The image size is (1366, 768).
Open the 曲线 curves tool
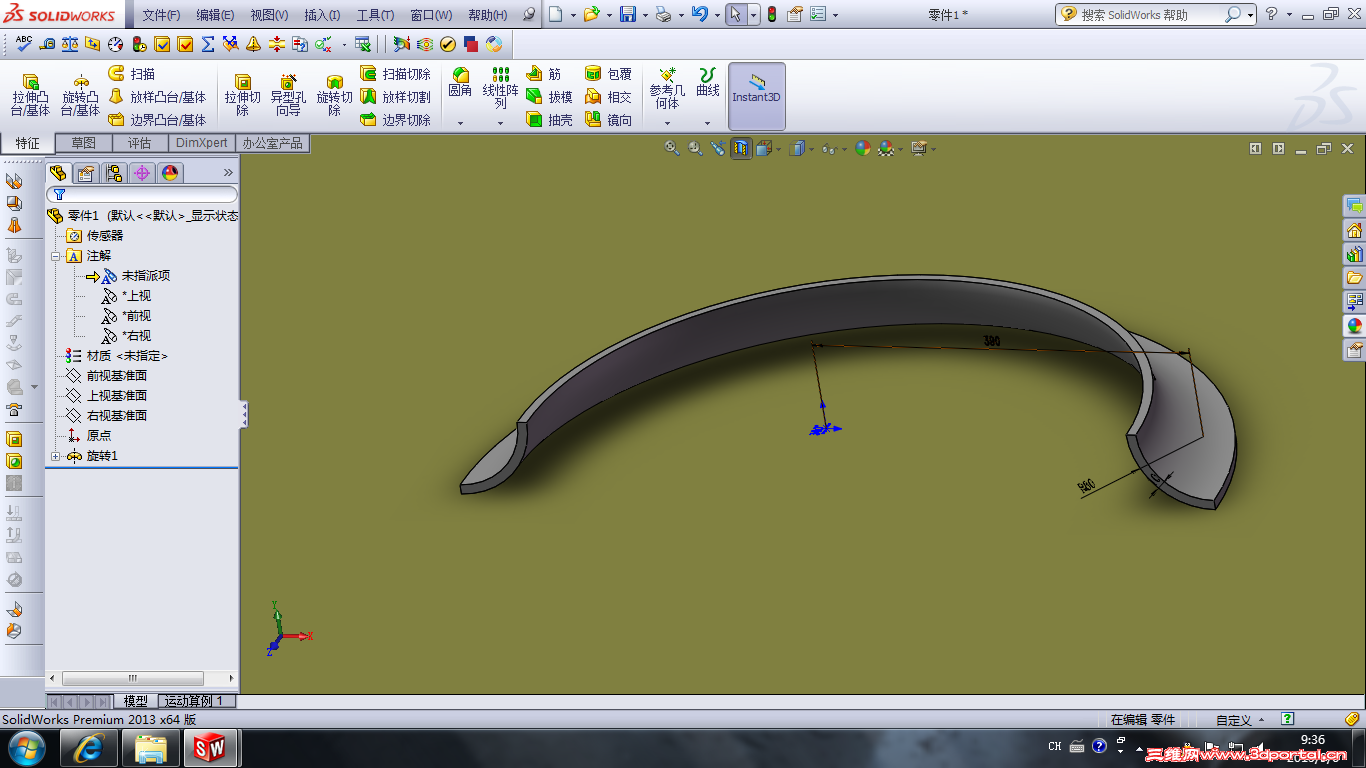click(x=707, y=83)
